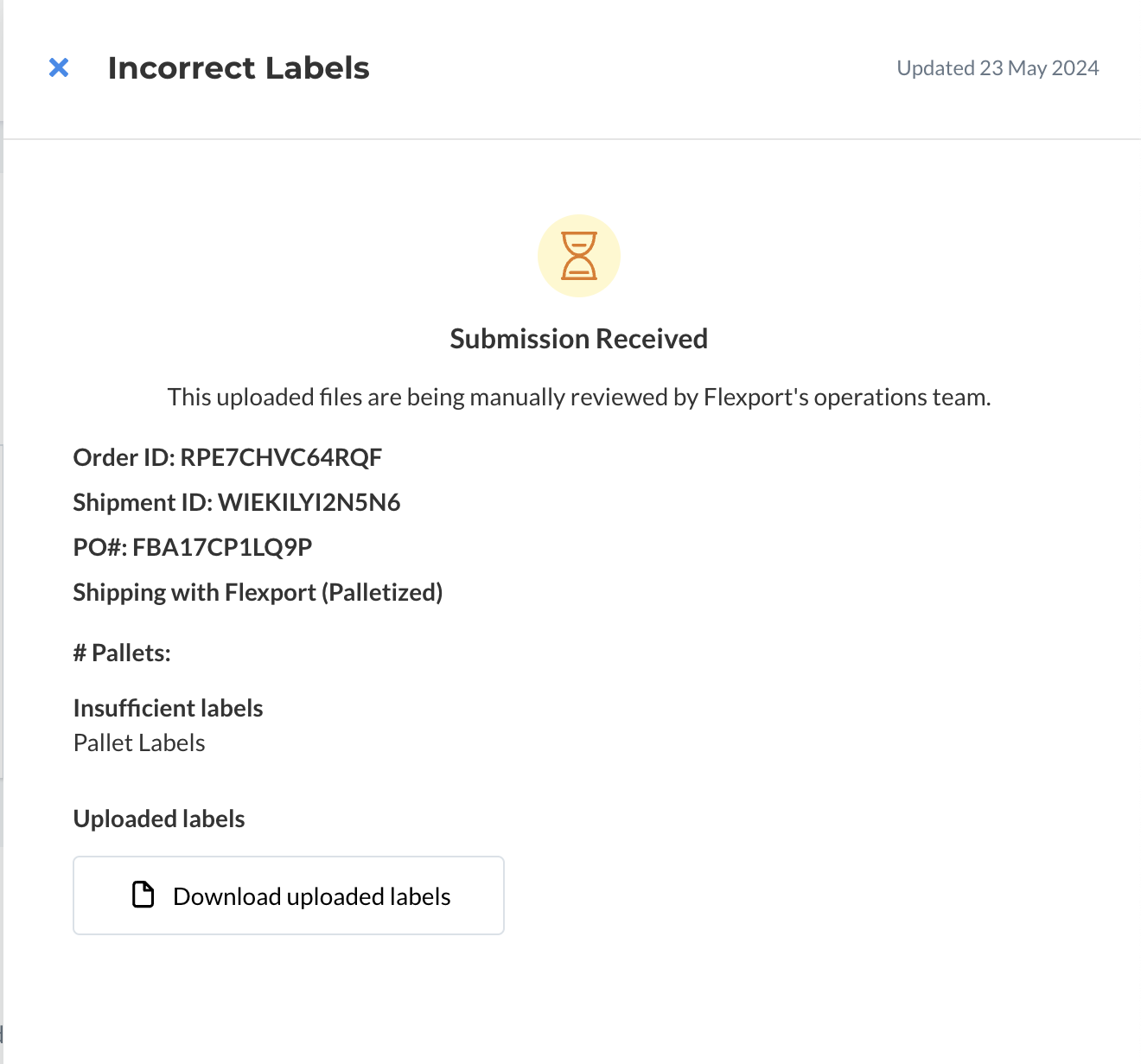Image resolution: width=1141 pixels, height=1064 pixels.
Task: Click the Download uploaded labels text
Action: click(x=312, y=896)
